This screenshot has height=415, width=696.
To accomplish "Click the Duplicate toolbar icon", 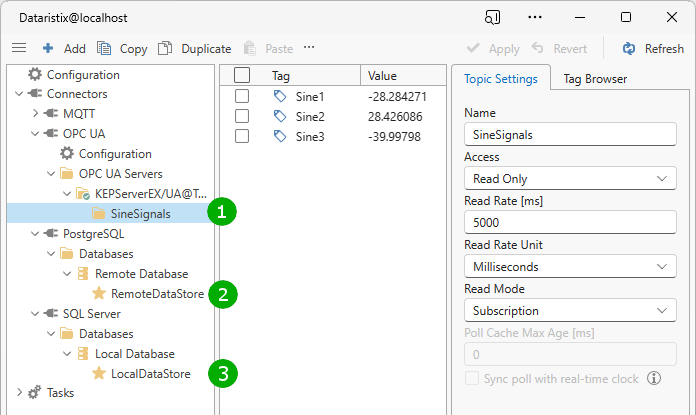I will tap(165, 48).
